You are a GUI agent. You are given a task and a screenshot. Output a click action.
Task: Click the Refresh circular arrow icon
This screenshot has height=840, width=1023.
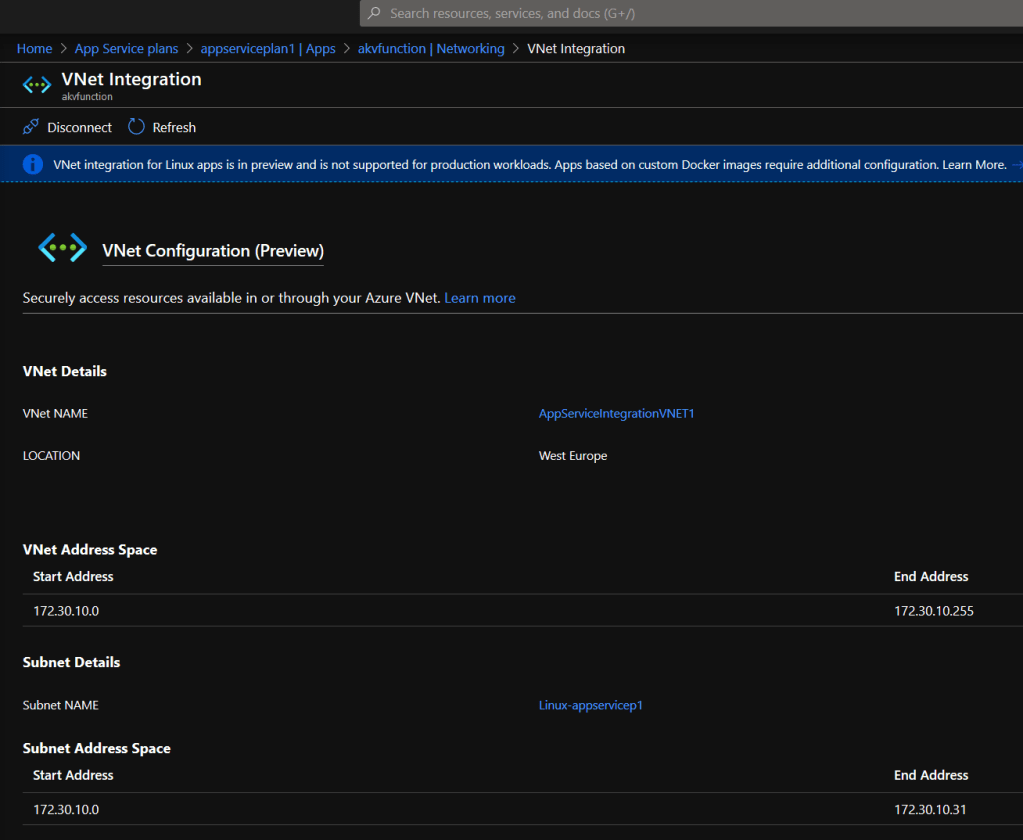point(136,127)
